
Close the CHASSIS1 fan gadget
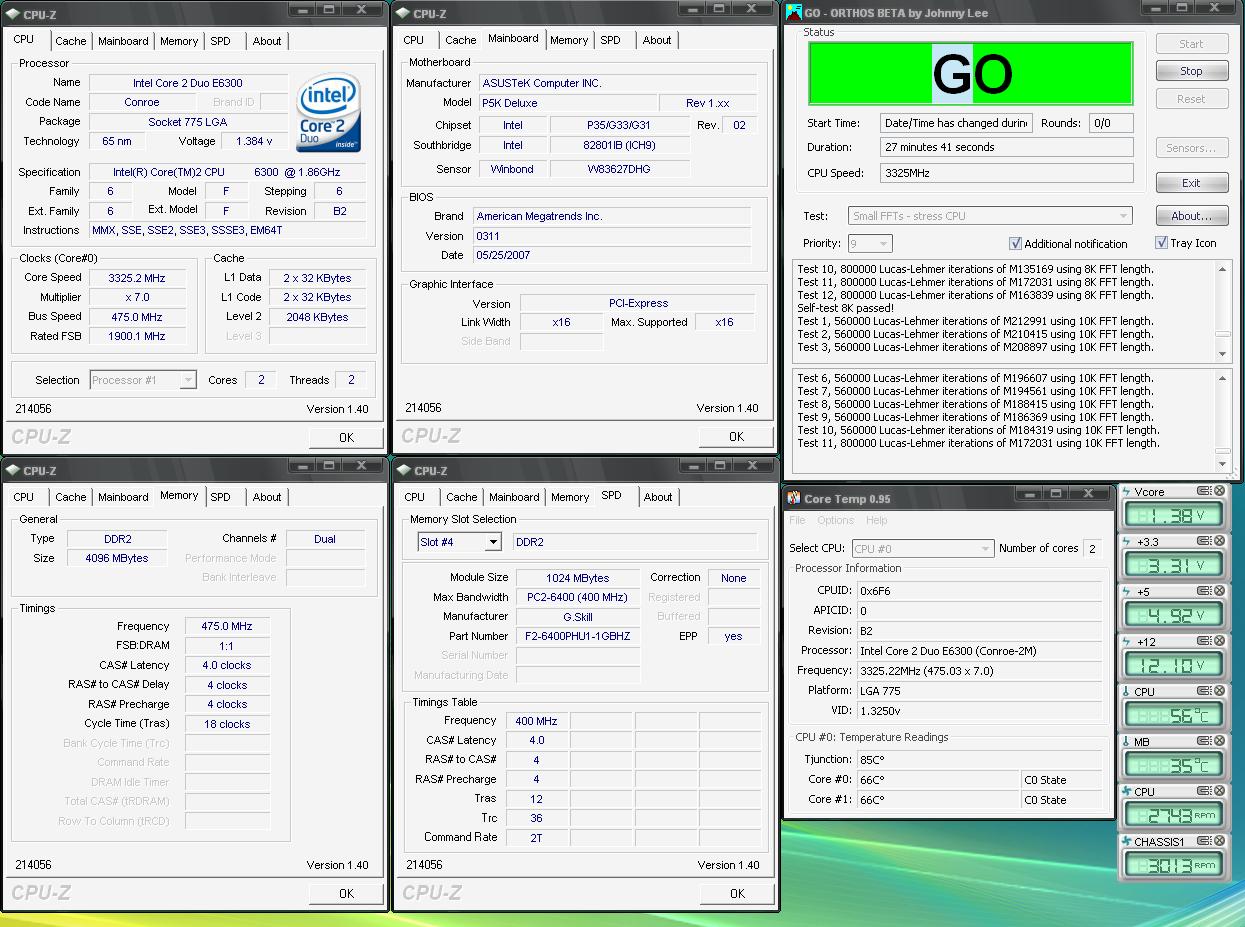(1219, 841)
